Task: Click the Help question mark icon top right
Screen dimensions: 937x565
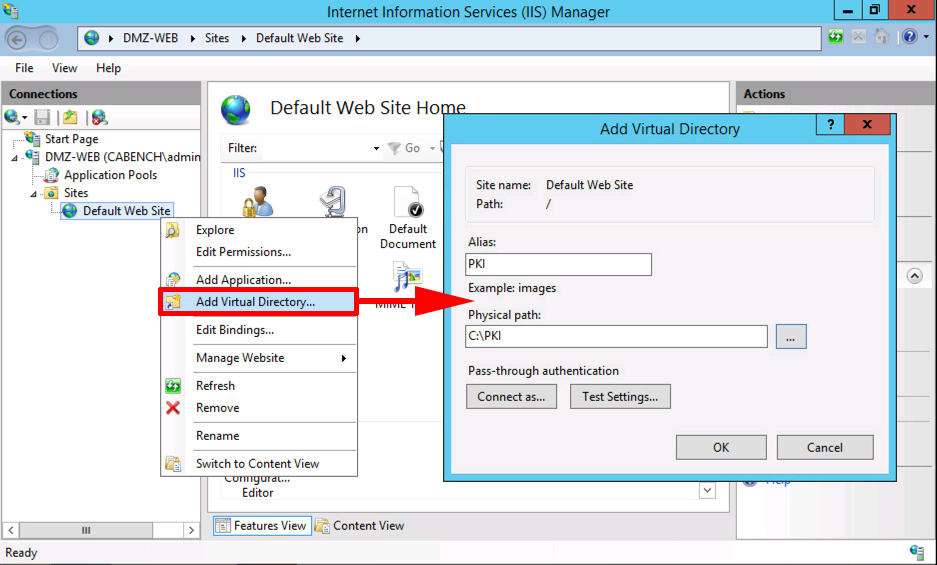Action: pyautogui.click(x=910, y=37)
